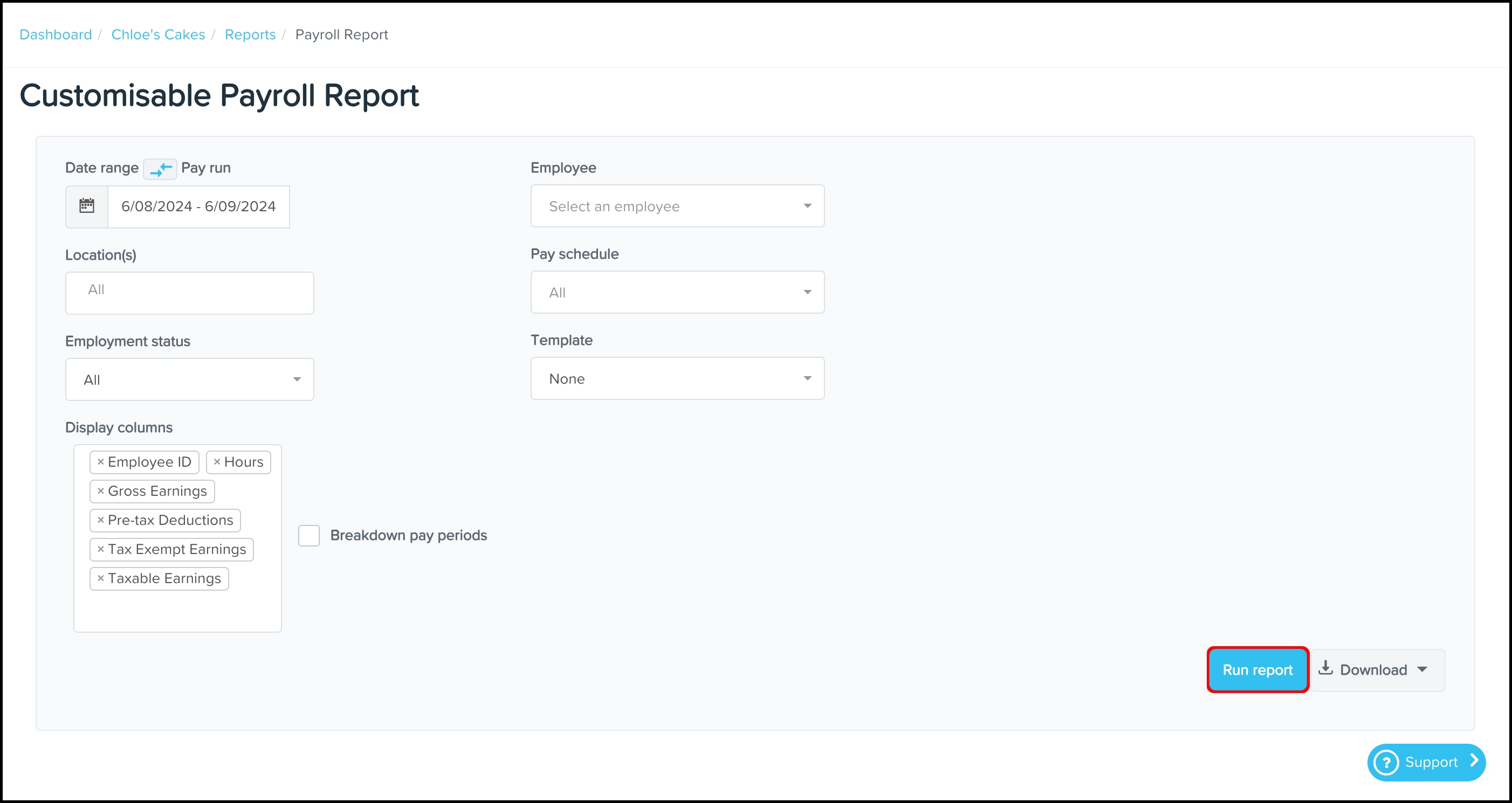The image size is (1512, 803).
Task: Remove the Taxable Earnings column tag
Action: (x=100, y=578)
